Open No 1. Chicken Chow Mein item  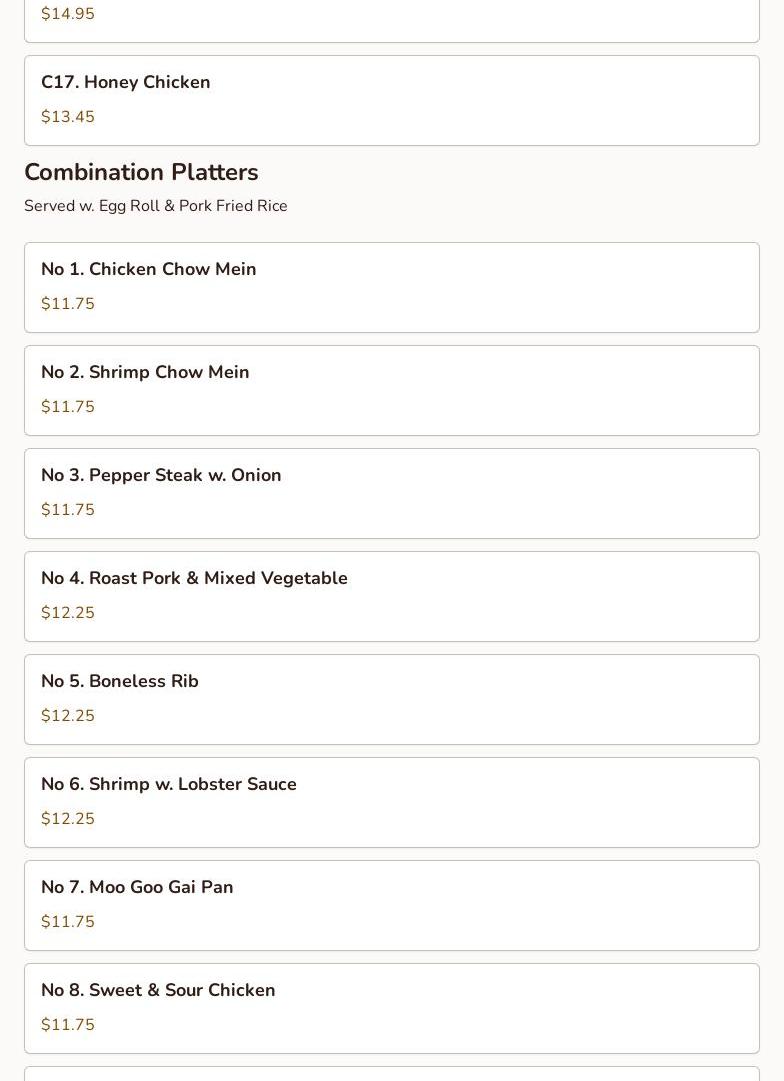(392, 287)
